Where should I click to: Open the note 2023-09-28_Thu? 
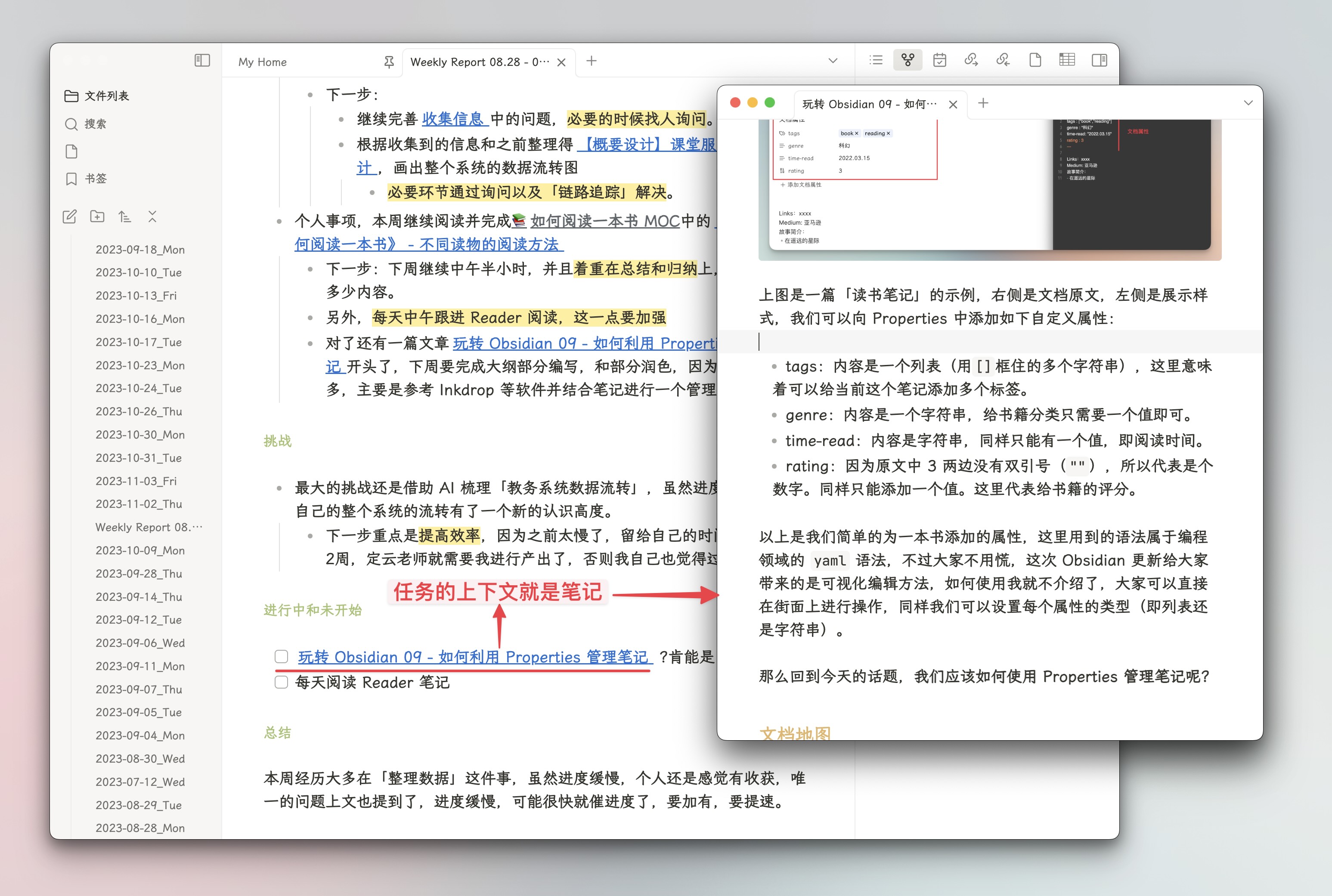point(139,574)
